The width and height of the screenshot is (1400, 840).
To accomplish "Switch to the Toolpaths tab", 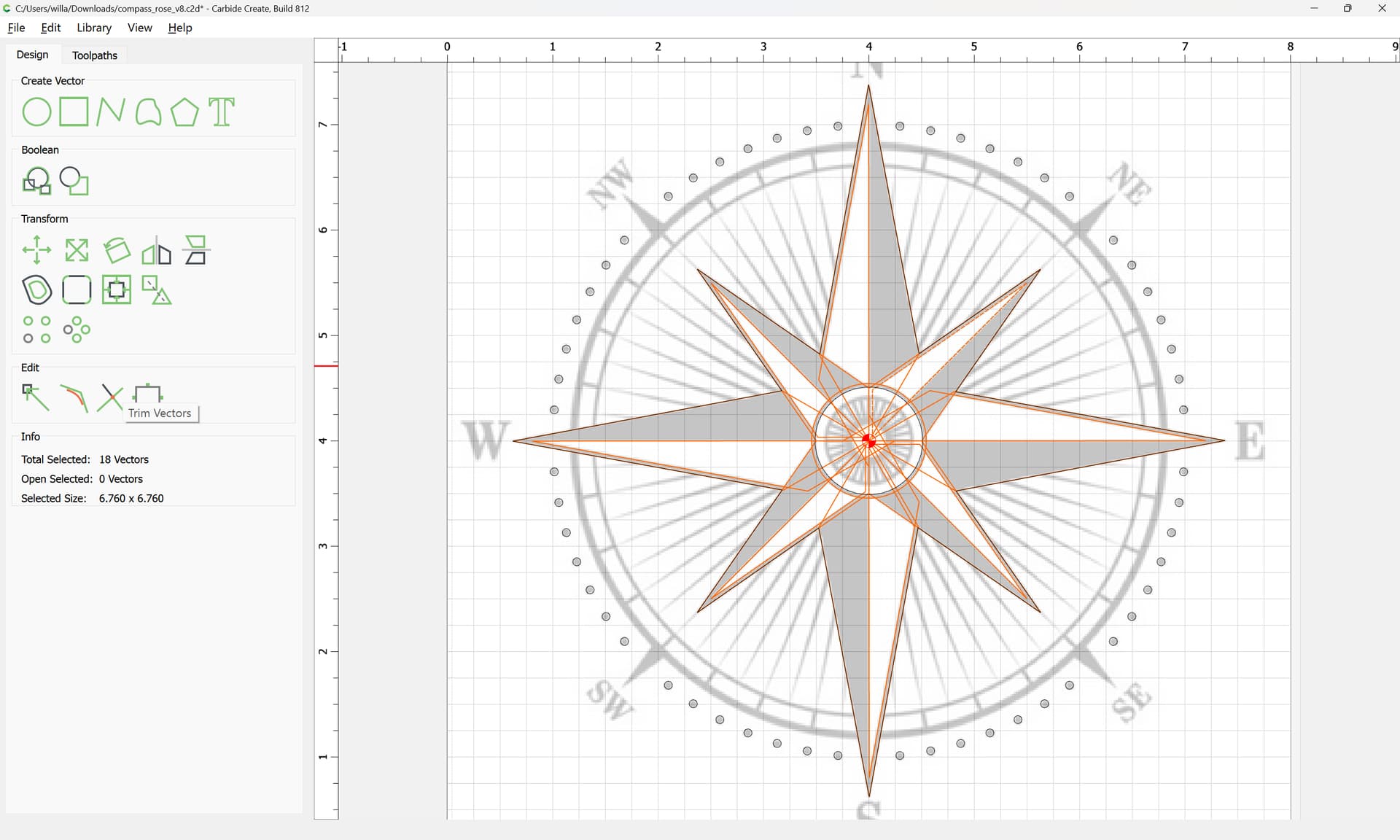I will point(95,55).
